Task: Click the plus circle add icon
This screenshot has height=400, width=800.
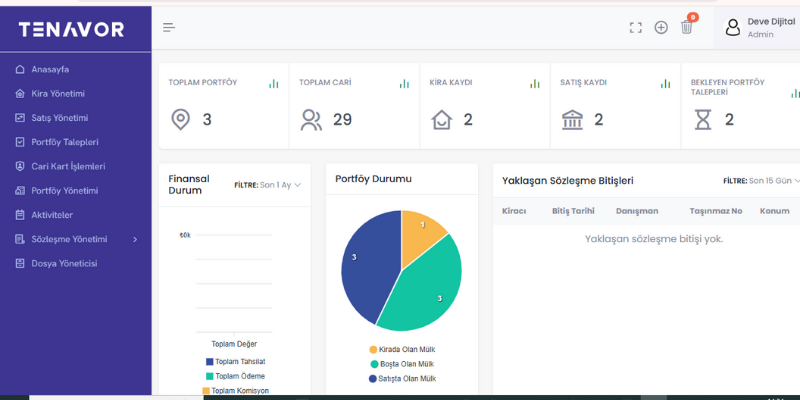Action: point(661,28)
